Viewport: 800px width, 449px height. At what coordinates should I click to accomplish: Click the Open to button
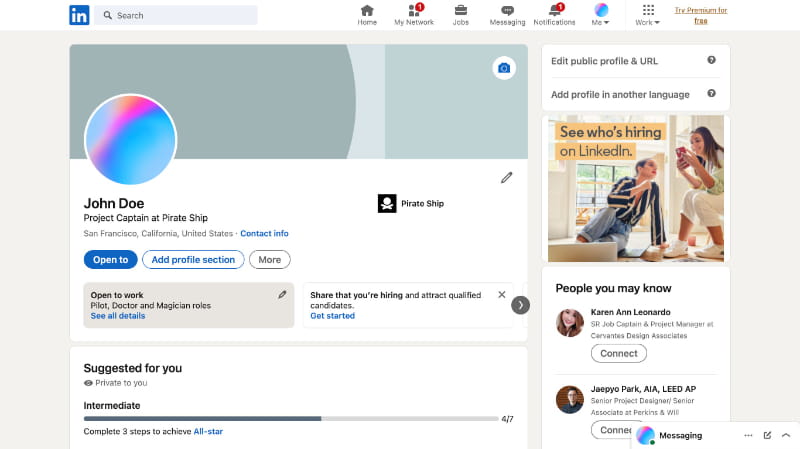(110, 260)
